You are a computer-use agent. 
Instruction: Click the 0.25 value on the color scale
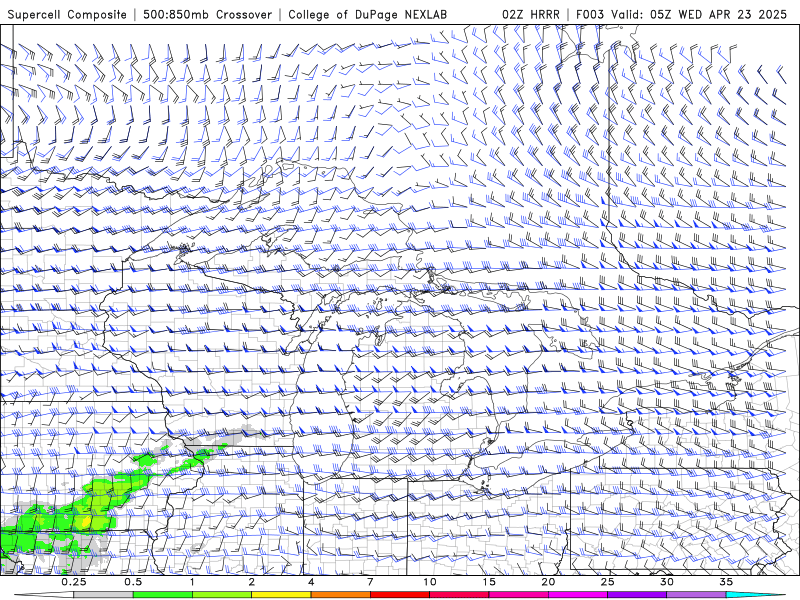(x=73, y=582)
